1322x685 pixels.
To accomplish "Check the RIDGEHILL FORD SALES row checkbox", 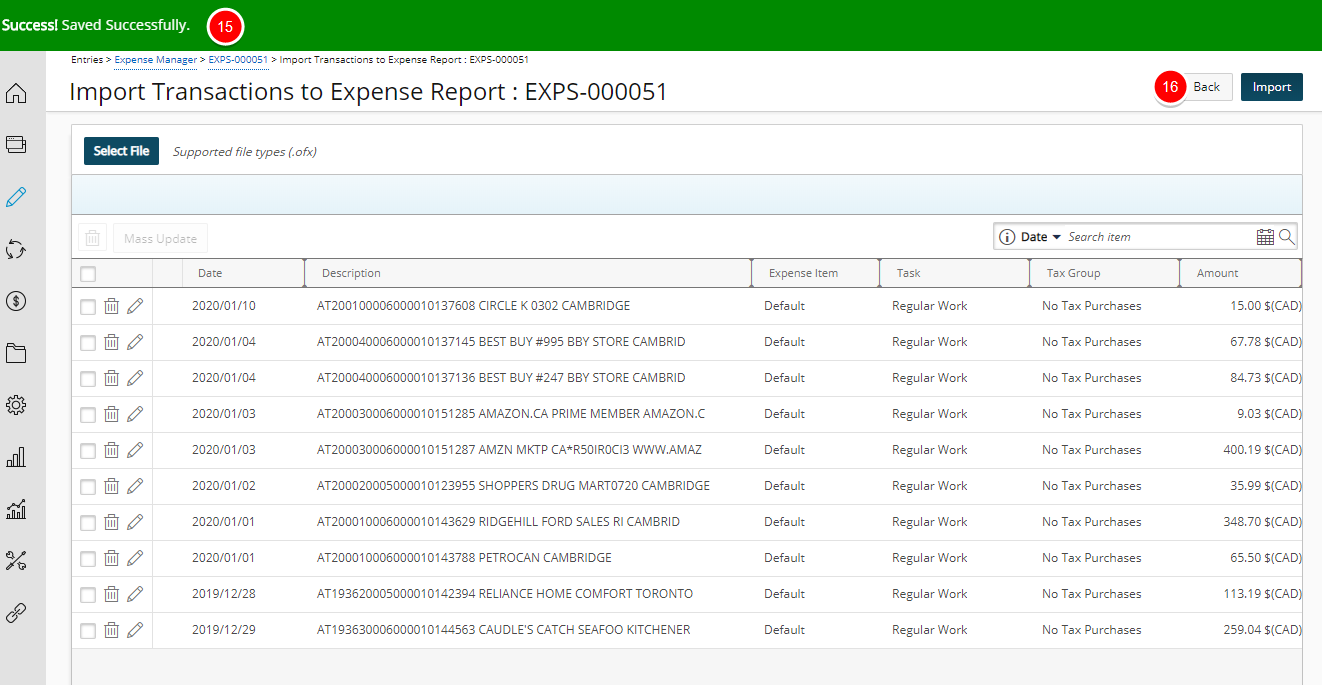I will (x=88, y=523).
